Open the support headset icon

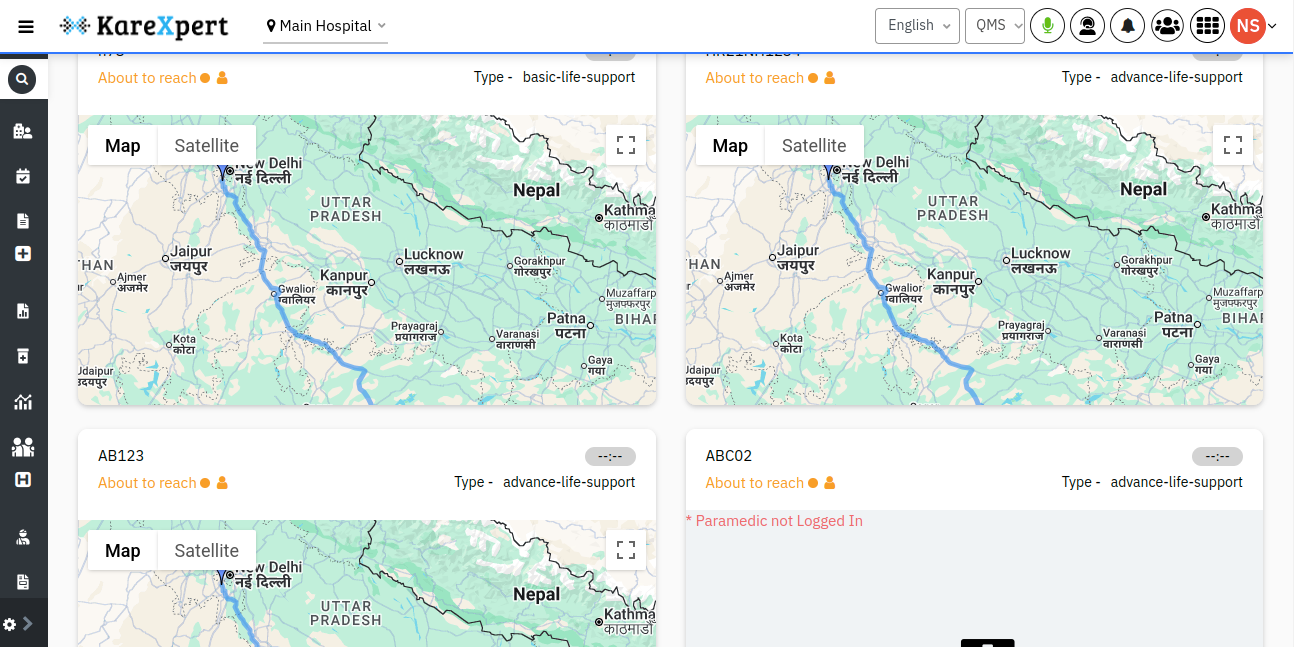[x=1087, y=25]
